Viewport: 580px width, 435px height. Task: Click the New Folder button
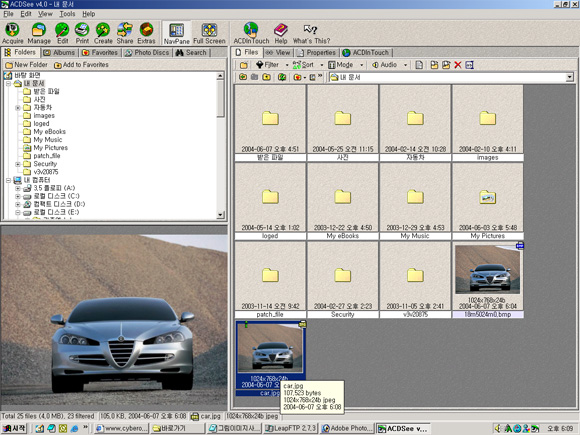tap(27, 65)
